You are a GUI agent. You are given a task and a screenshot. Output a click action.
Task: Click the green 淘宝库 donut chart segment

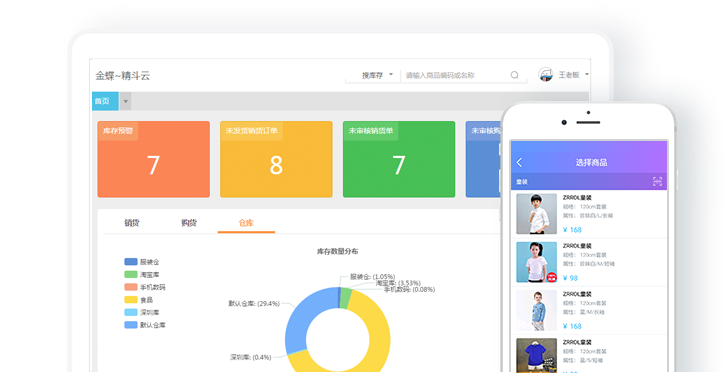coord(345,298)
